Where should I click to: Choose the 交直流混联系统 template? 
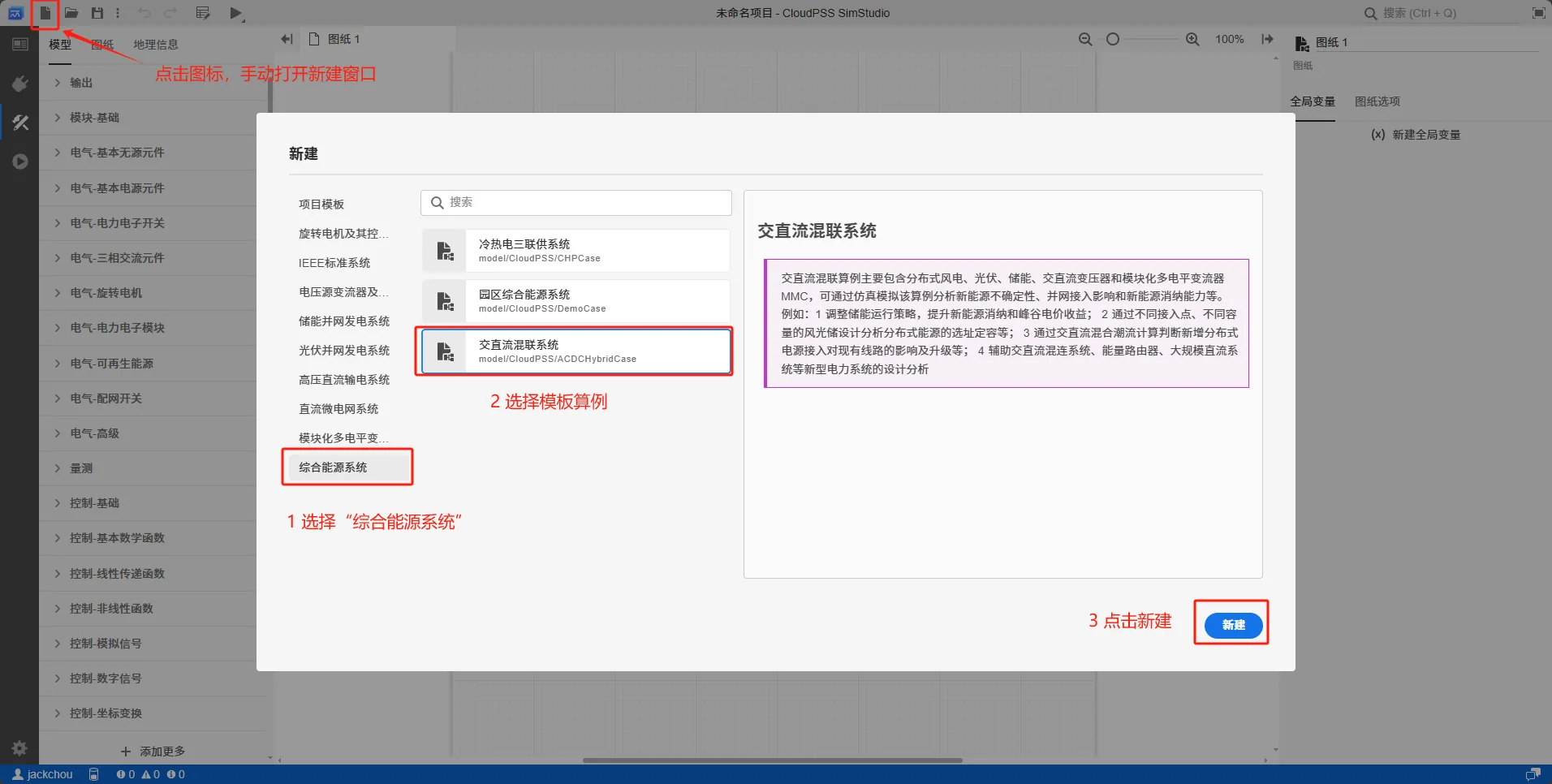pos(576,351)
